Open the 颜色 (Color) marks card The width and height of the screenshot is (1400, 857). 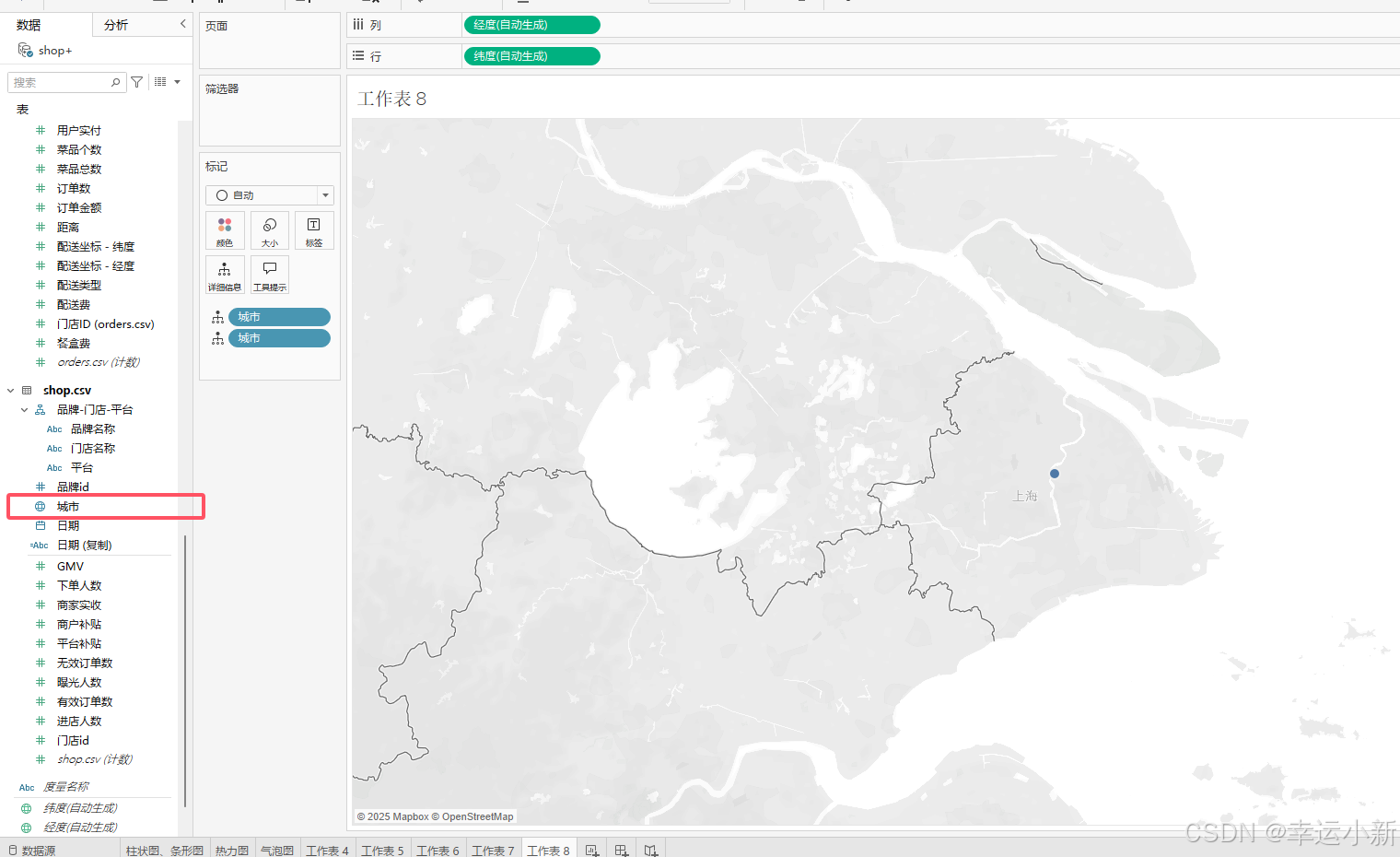click(225, 230)
